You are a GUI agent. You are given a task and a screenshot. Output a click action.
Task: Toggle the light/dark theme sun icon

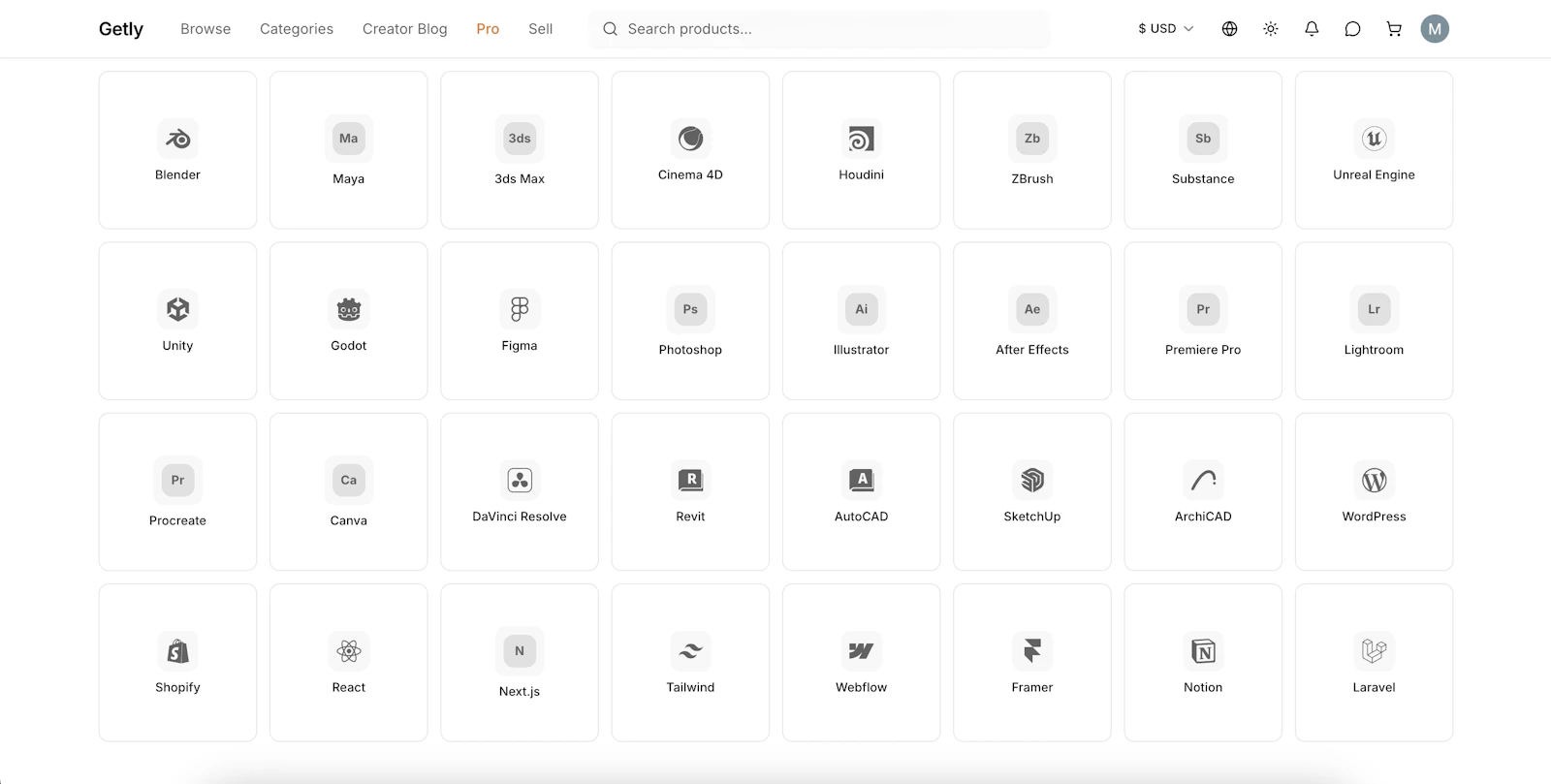(1271, 29)
